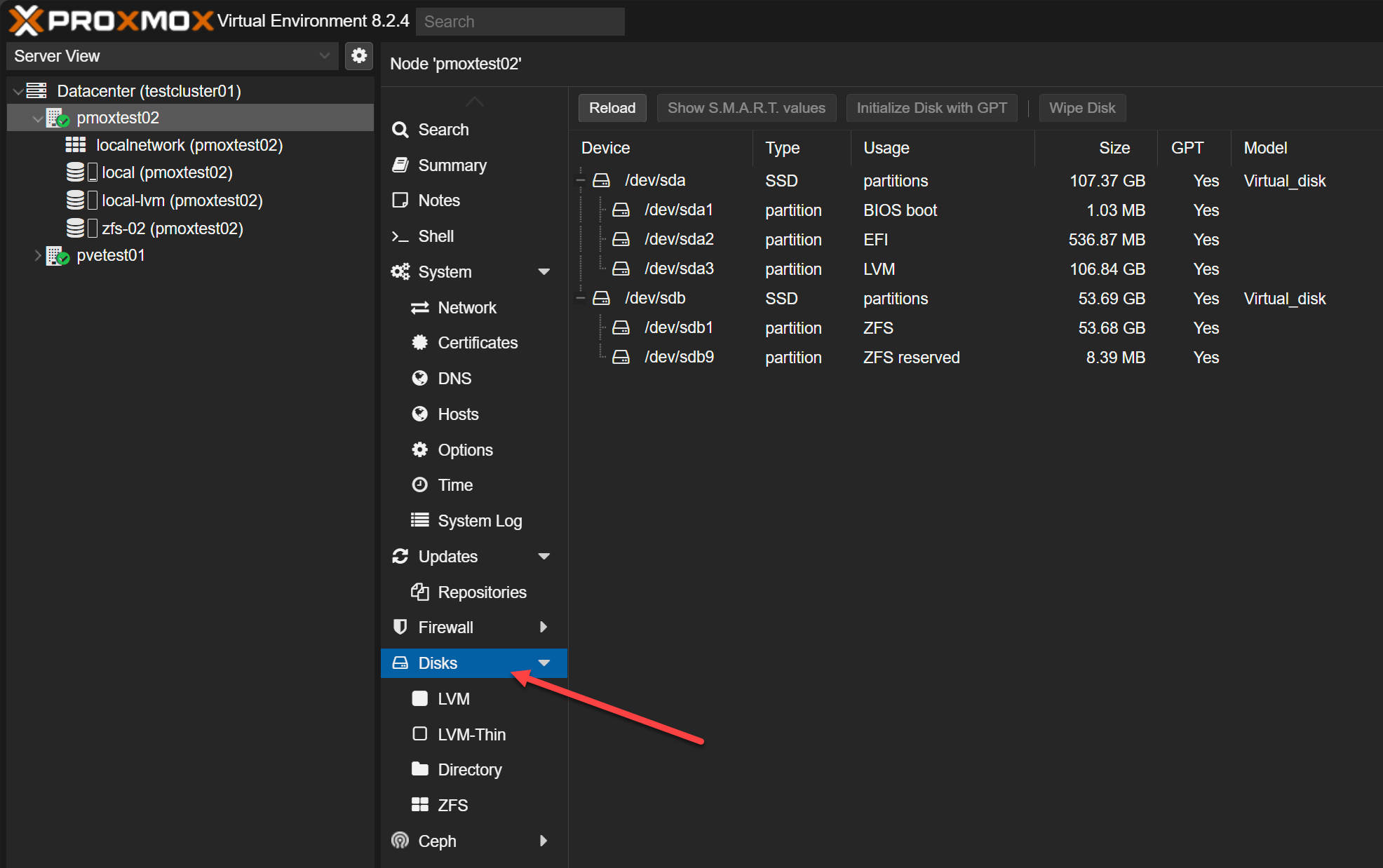Click the ZFS grid icon under Disks
Screen dimensions: 1383x868
pos(419,805)
